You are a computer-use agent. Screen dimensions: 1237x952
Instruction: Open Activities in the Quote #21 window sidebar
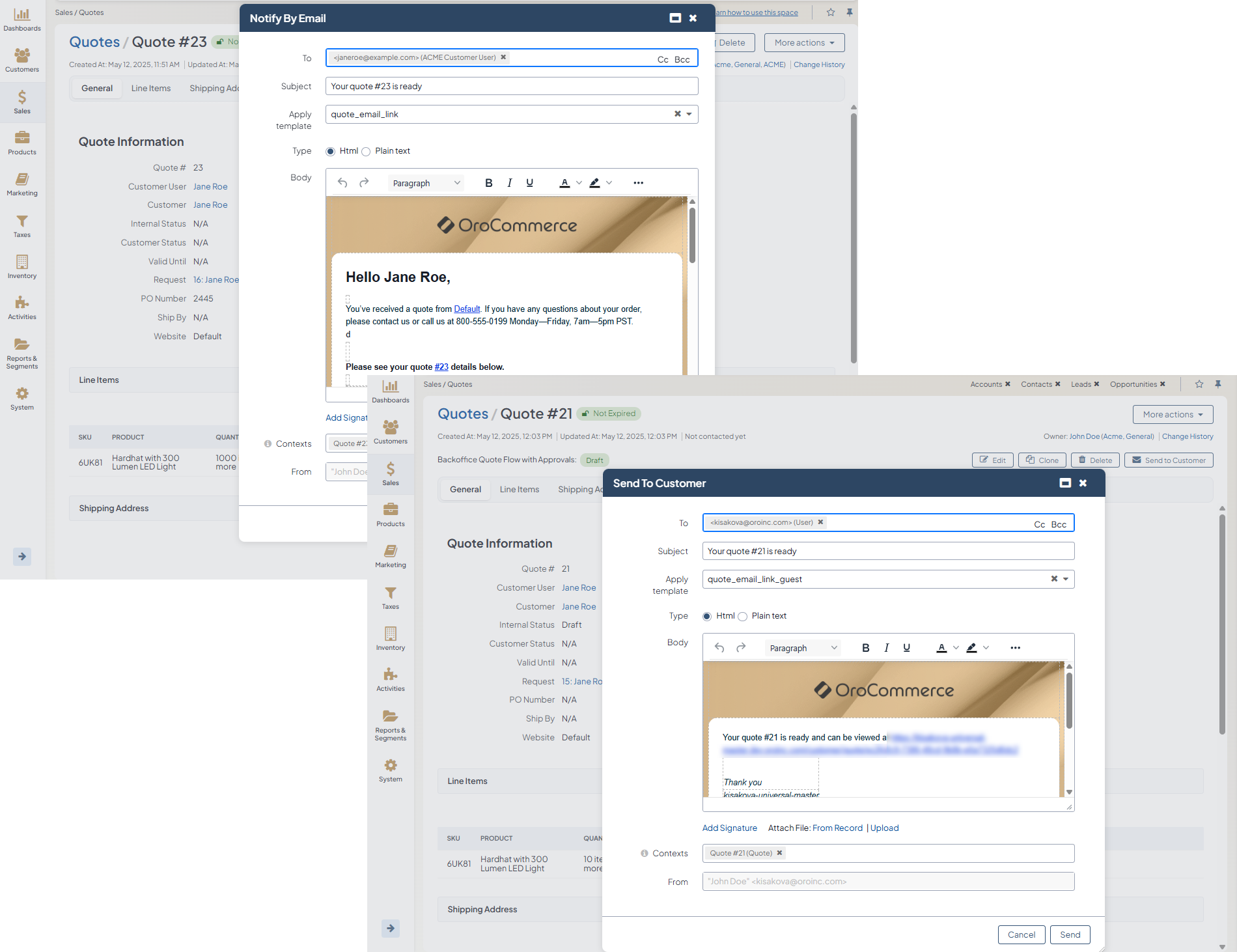391,680
